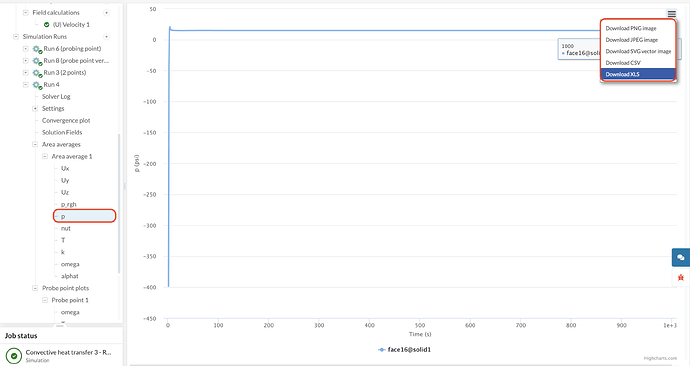Open the chat support icon
Viewport: 690px width, 366px height.
point(681,257)
